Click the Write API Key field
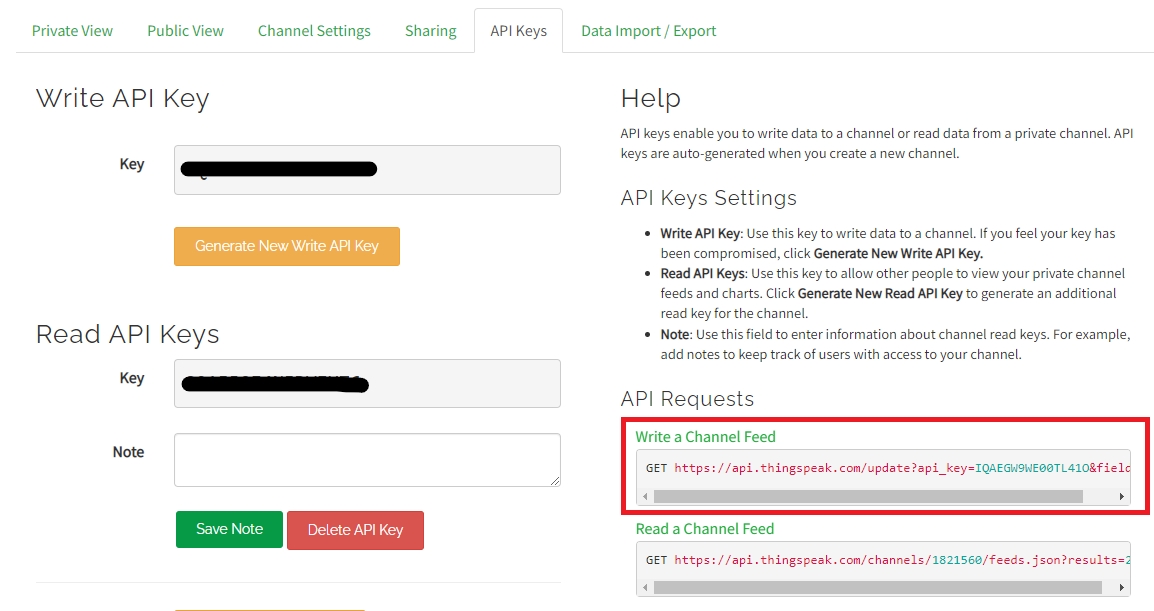This screenshot has height=611, width=1154. [x=367, y=170]
